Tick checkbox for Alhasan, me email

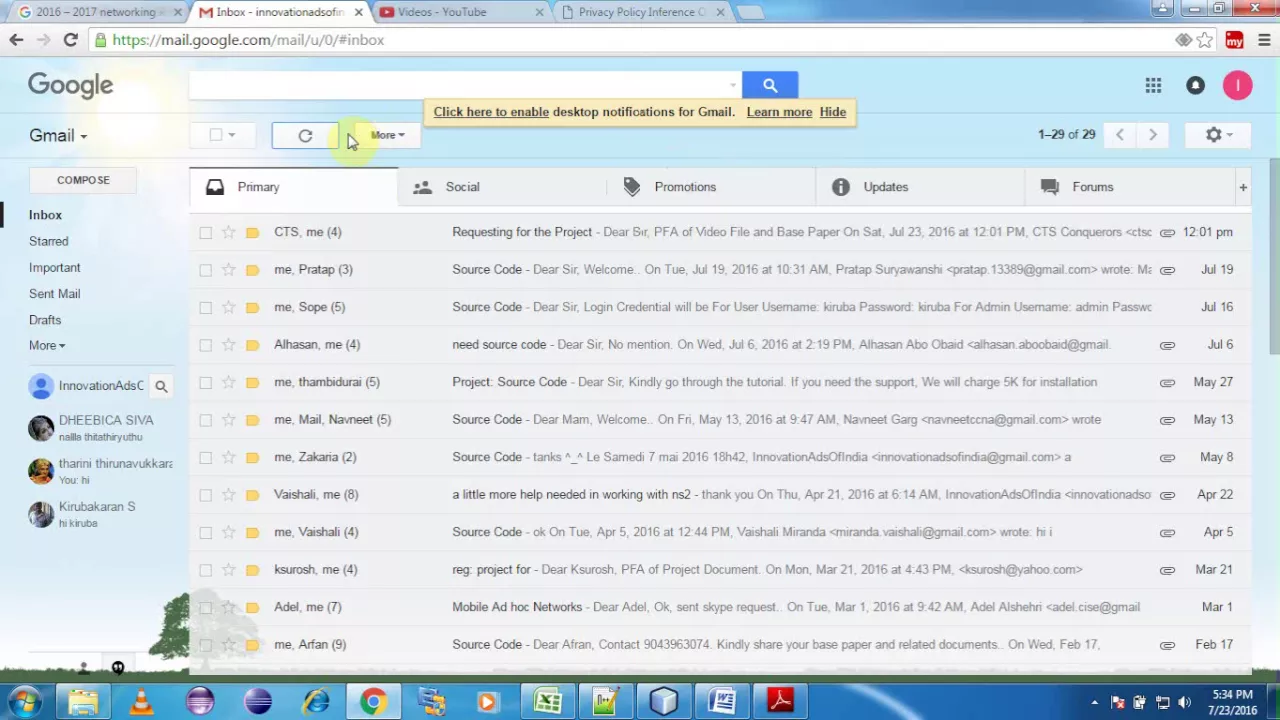(205, 345)
